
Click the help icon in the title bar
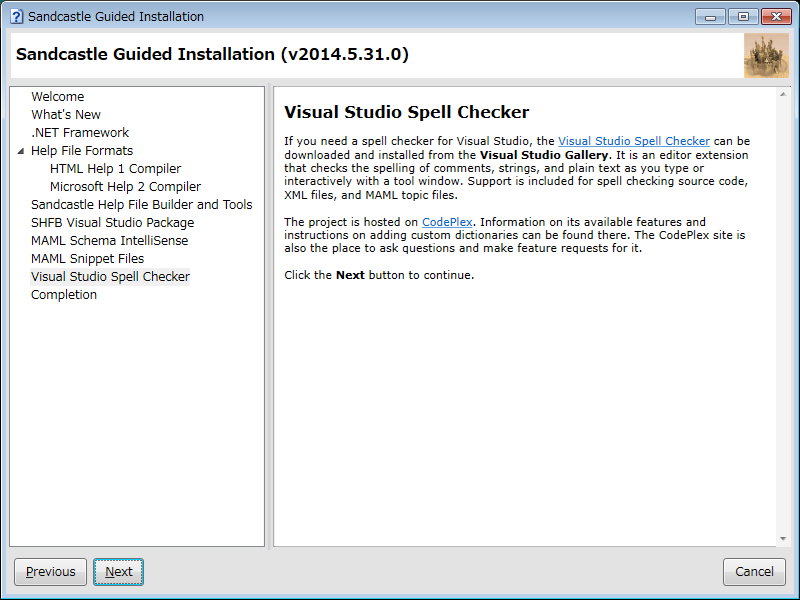(x=16, y=16)
